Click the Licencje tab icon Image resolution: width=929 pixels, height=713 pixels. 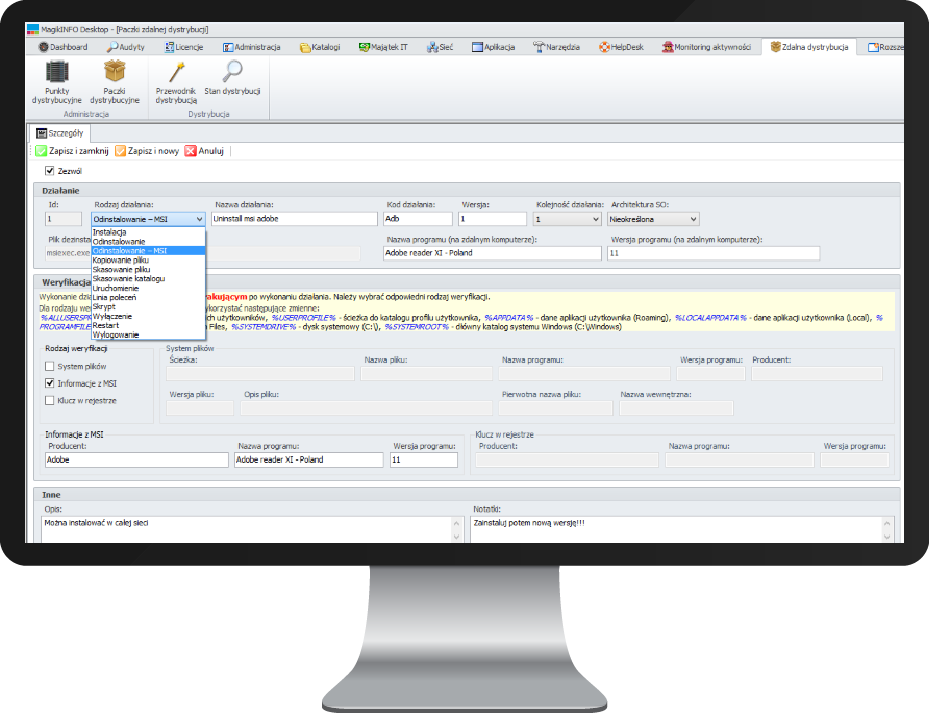click(169, 47)
